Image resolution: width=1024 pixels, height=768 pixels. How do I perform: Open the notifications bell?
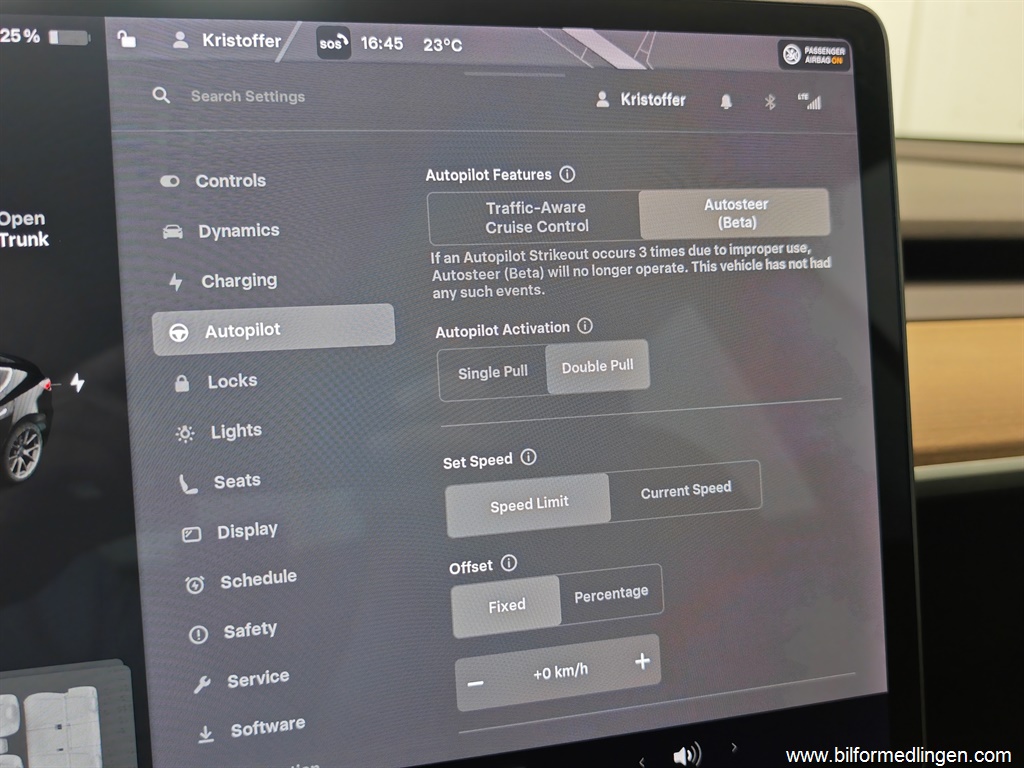[x=726, y=101]
